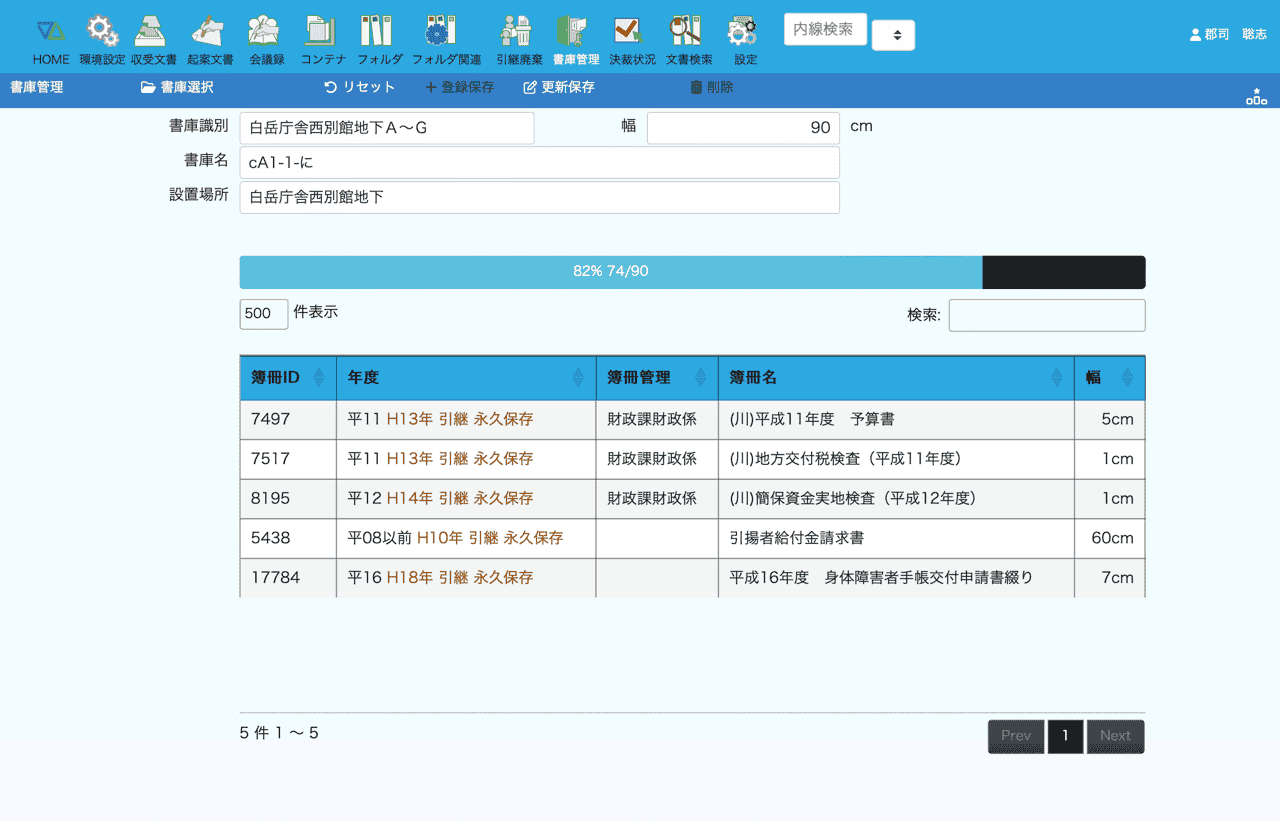1280x821 pixels.
Task: Sort table by 幅 column
Action: pyautogui.click(x=1109, y=378)
